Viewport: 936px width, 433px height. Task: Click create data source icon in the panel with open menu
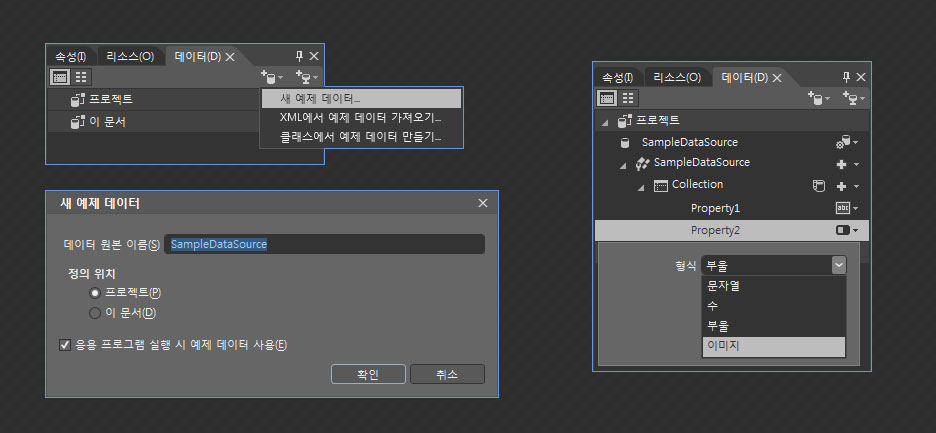304,76
